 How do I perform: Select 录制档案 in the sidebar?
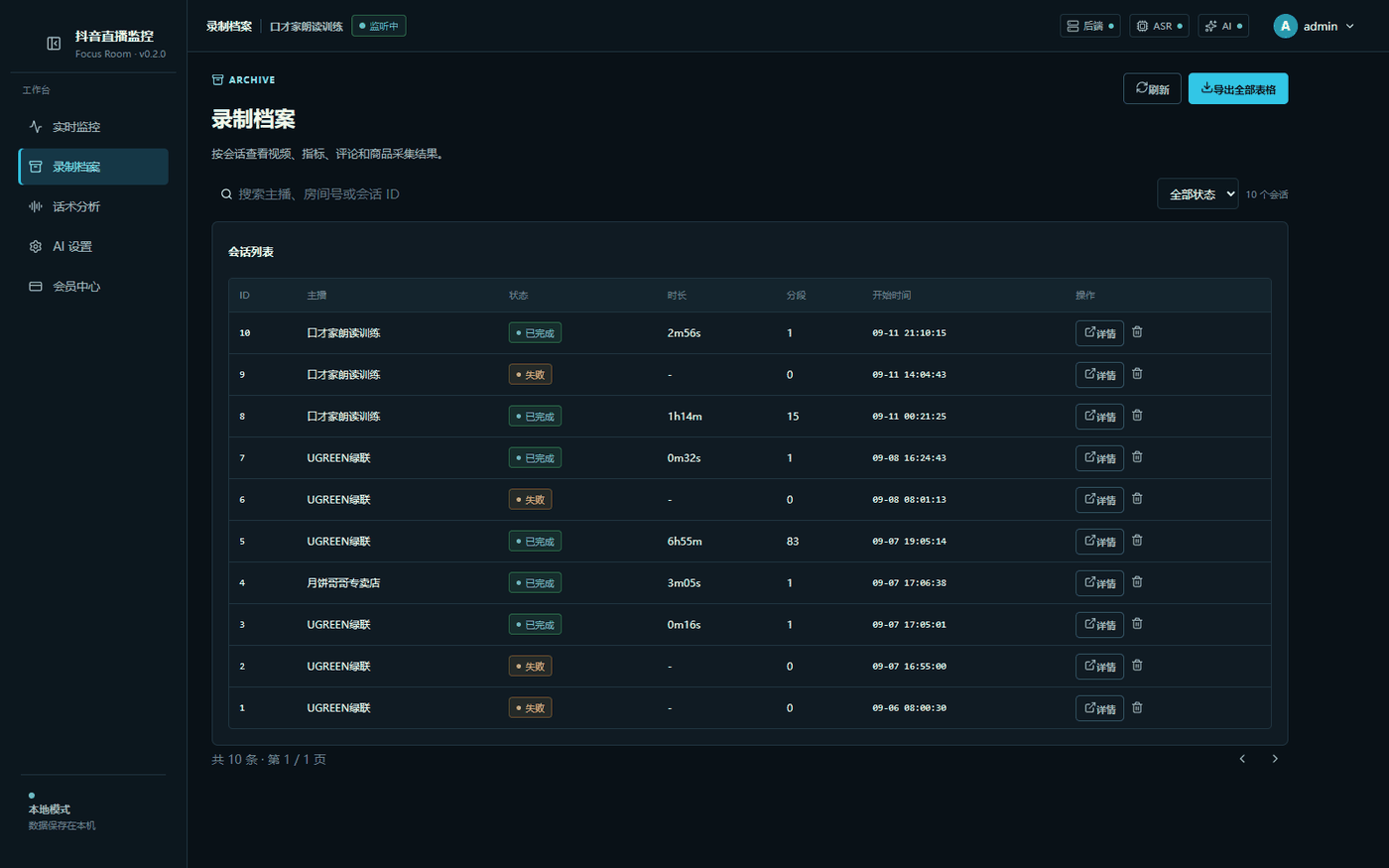pos(93,167)
